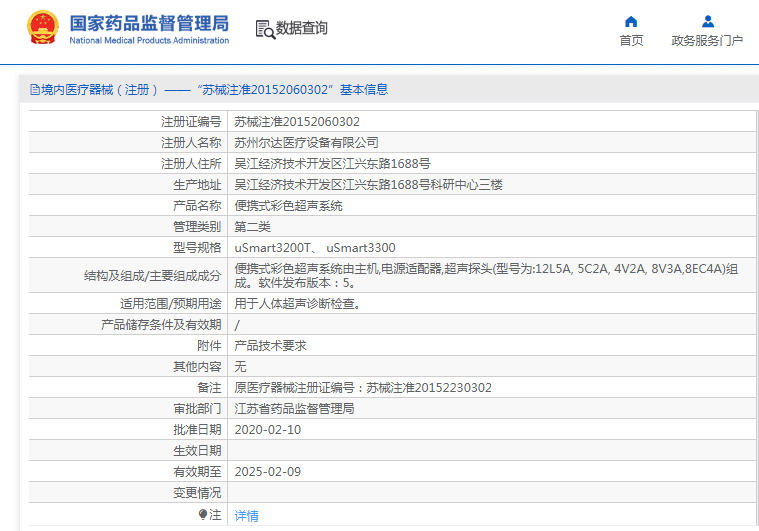Go to 首页 text label
The width and height of the screenshot is (759, 531).
[x=631, y=41]
